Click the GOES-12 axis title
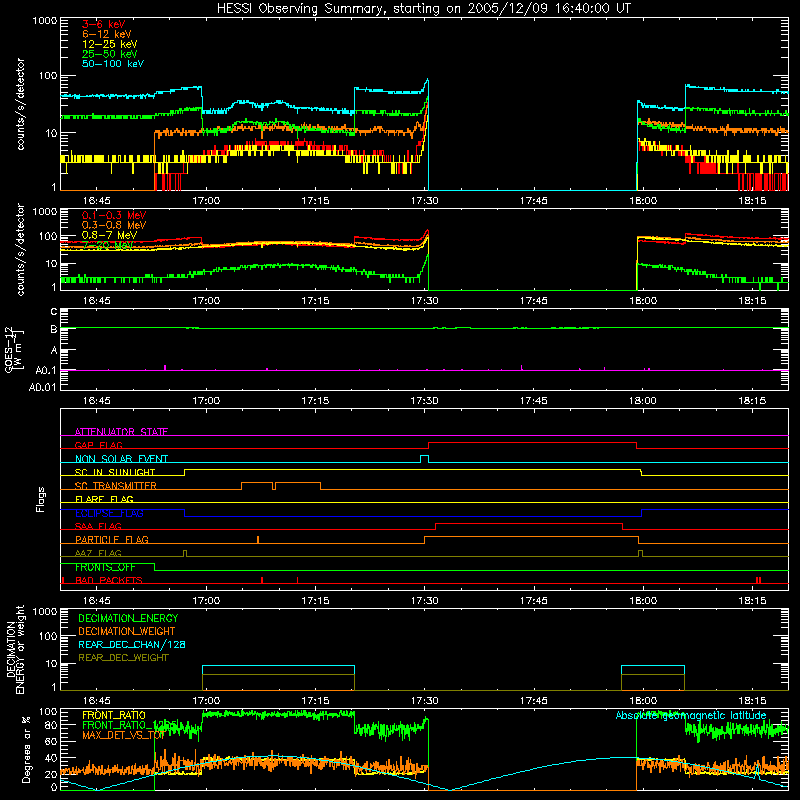 14,350
